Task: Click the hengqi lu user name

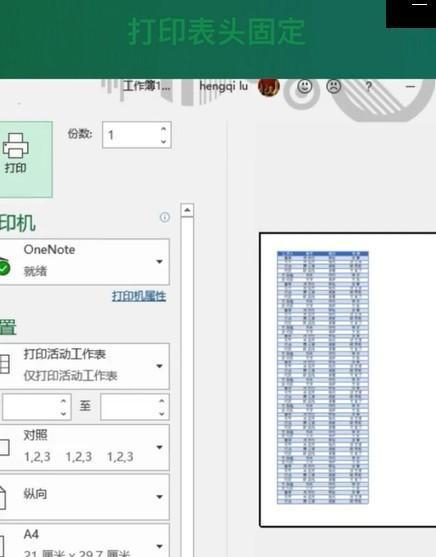Action: point(224,86)
